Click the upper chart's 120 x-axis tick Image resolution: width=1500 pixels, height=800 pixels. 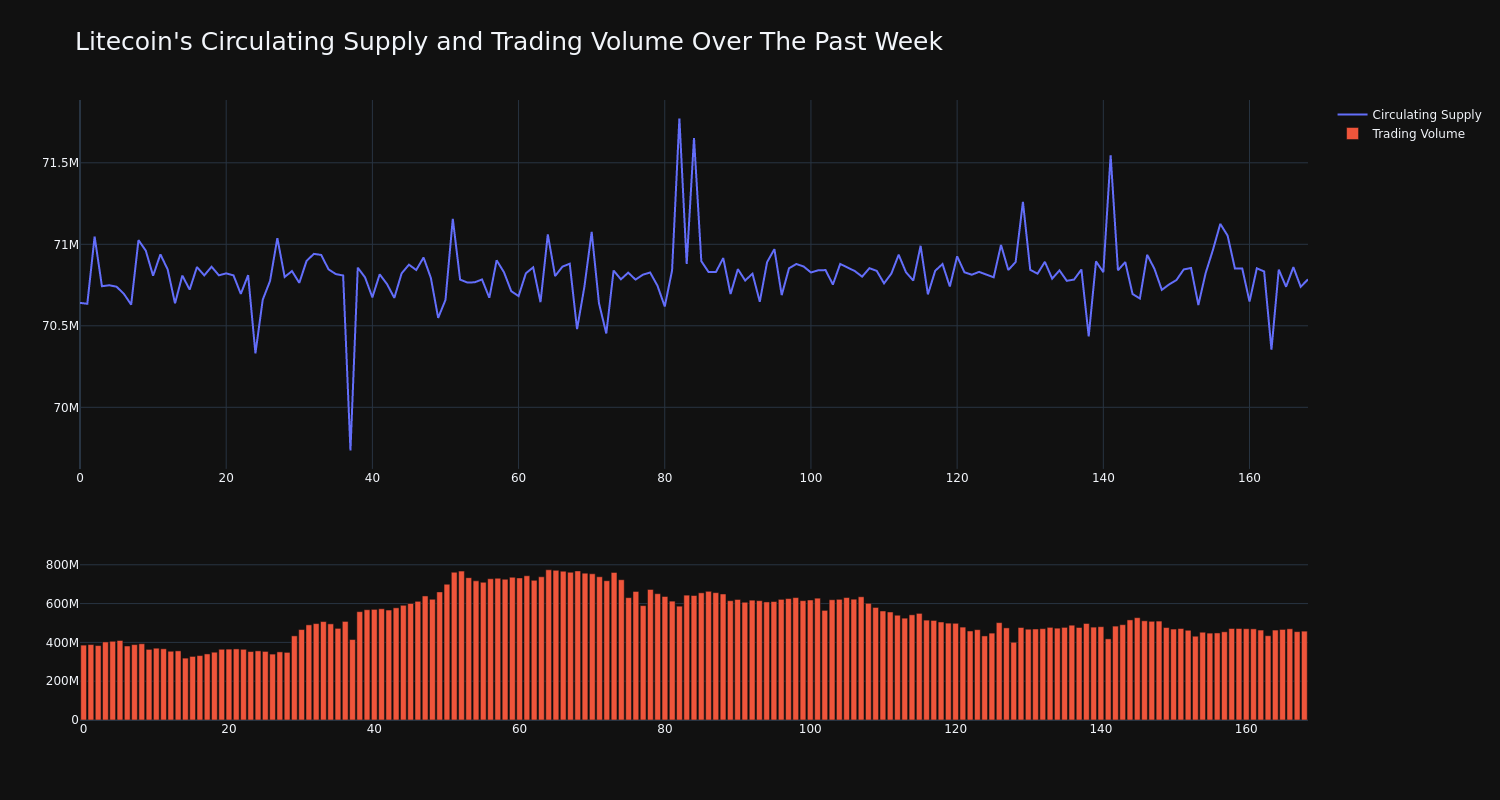tap(957, 478)
